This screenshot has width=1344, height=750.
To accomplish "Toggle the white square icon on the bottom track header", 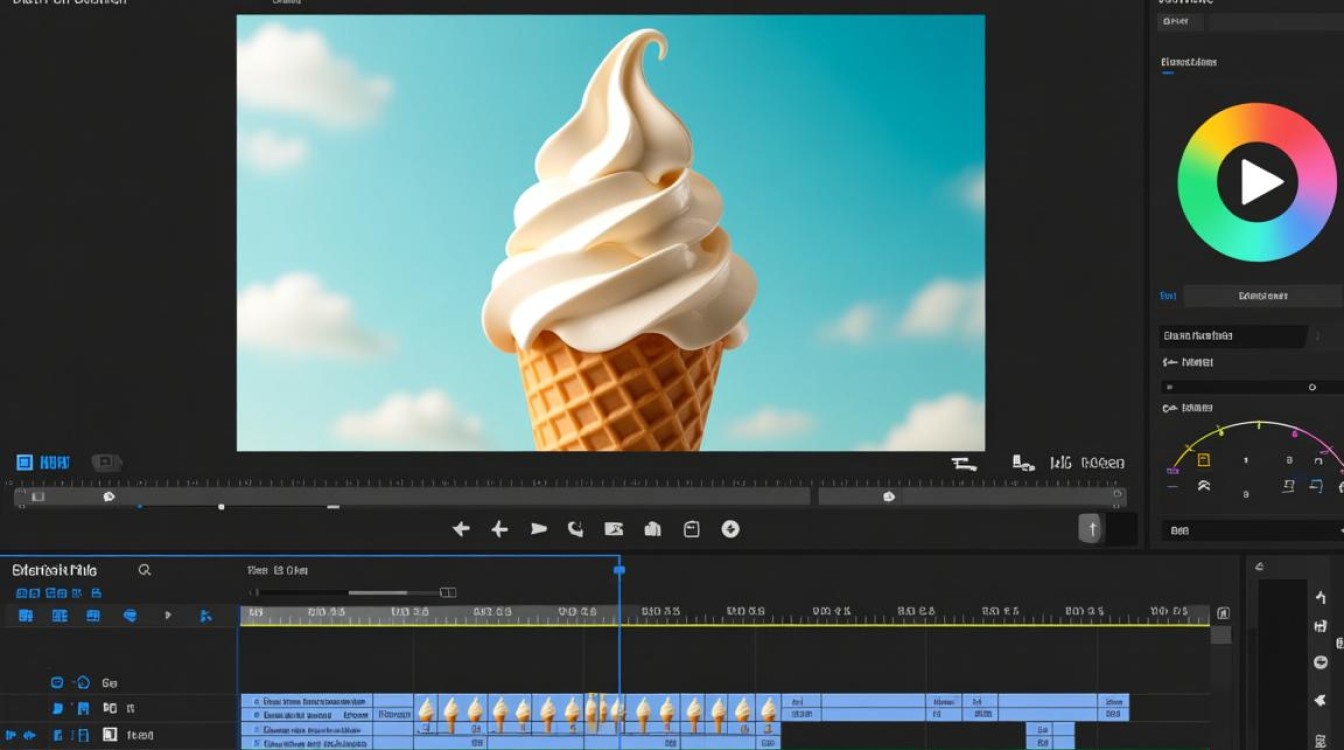I will coord(110,736).
